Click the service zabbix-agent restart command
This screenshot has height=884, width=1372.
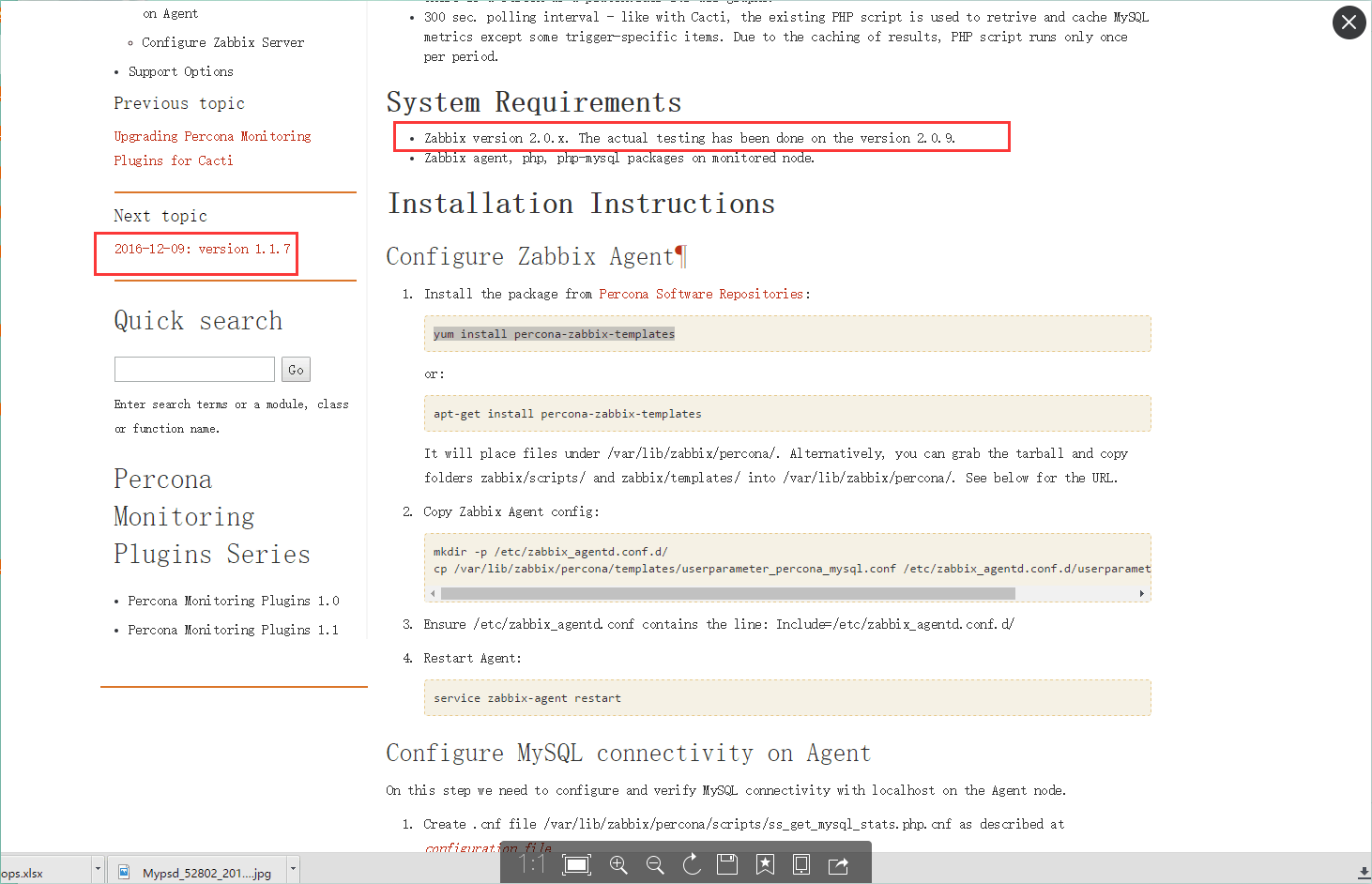tap(527, 698)
